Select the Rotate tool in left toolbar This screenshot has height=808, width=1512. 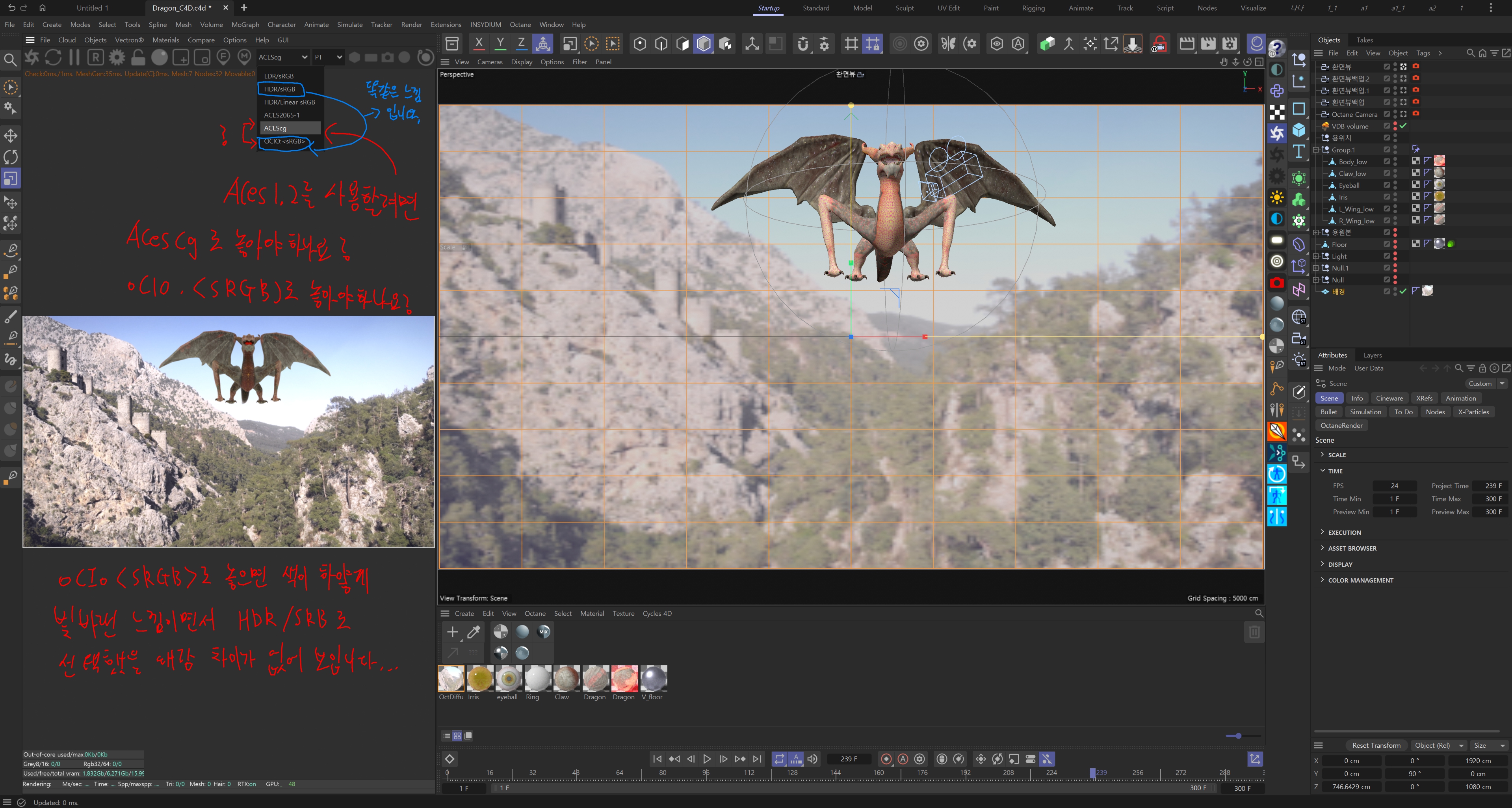click(11, 157)
